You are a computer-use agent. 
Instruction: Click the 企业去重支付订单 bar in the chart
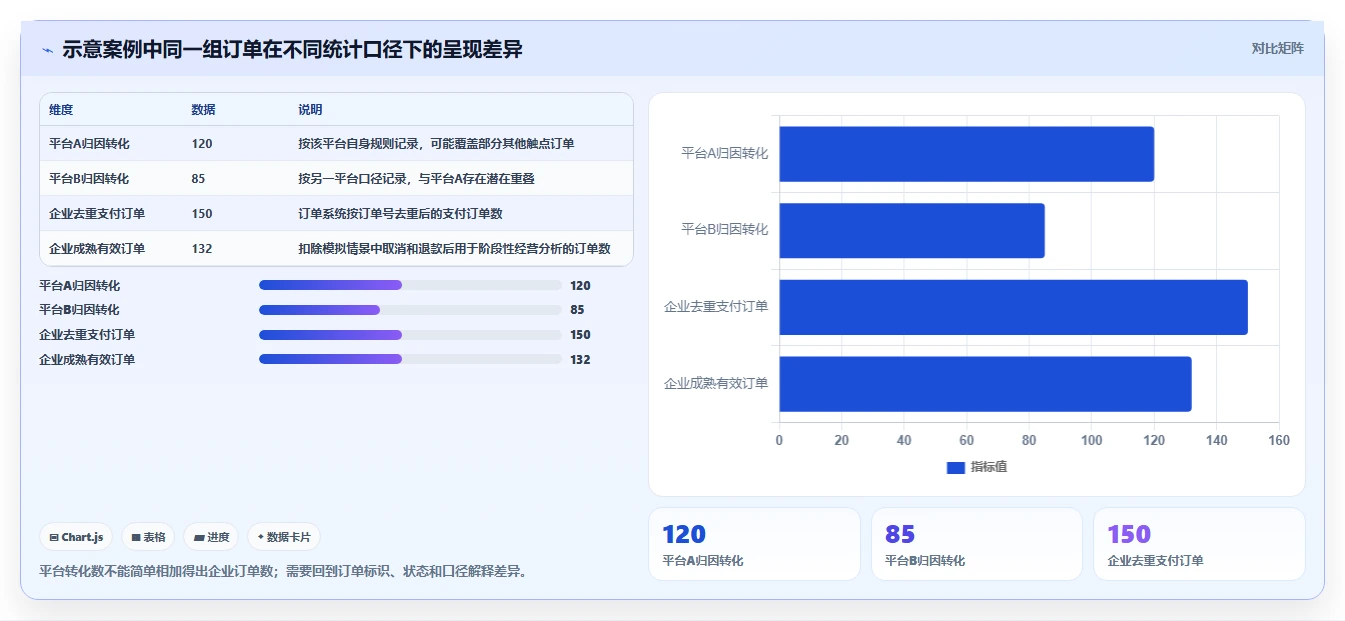[1013, 307]
